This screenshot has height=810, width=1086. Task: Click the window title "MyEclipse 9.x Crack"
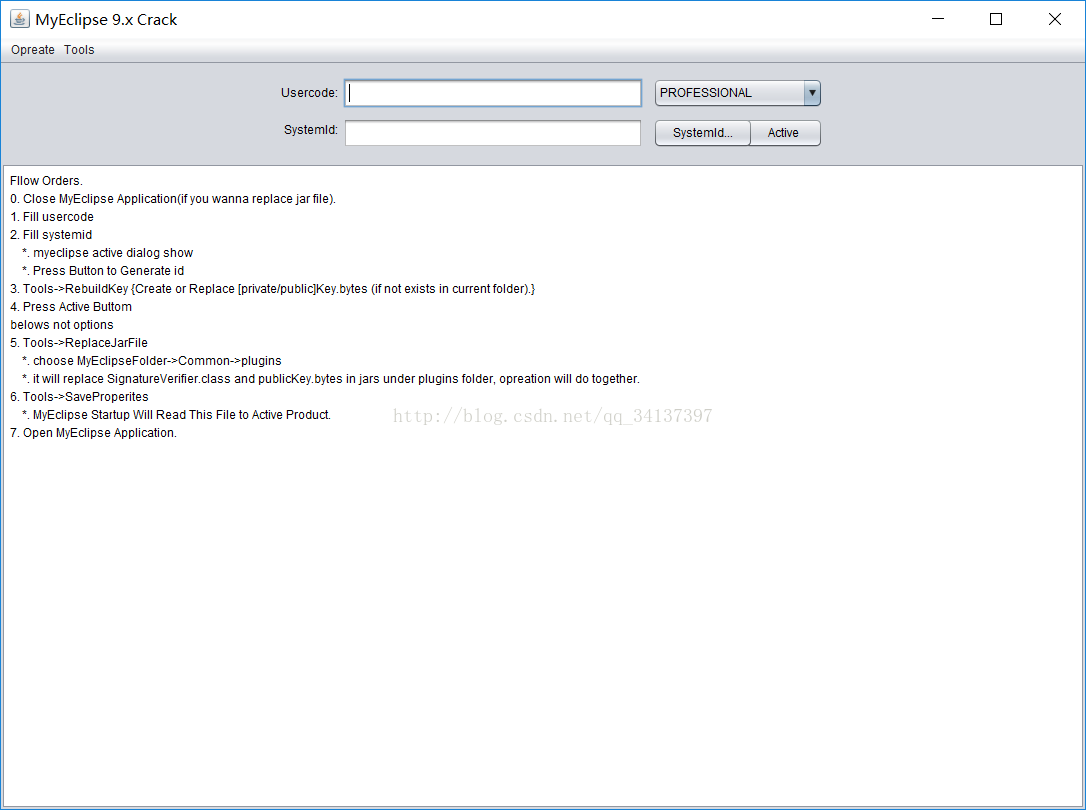coord(106,19)
